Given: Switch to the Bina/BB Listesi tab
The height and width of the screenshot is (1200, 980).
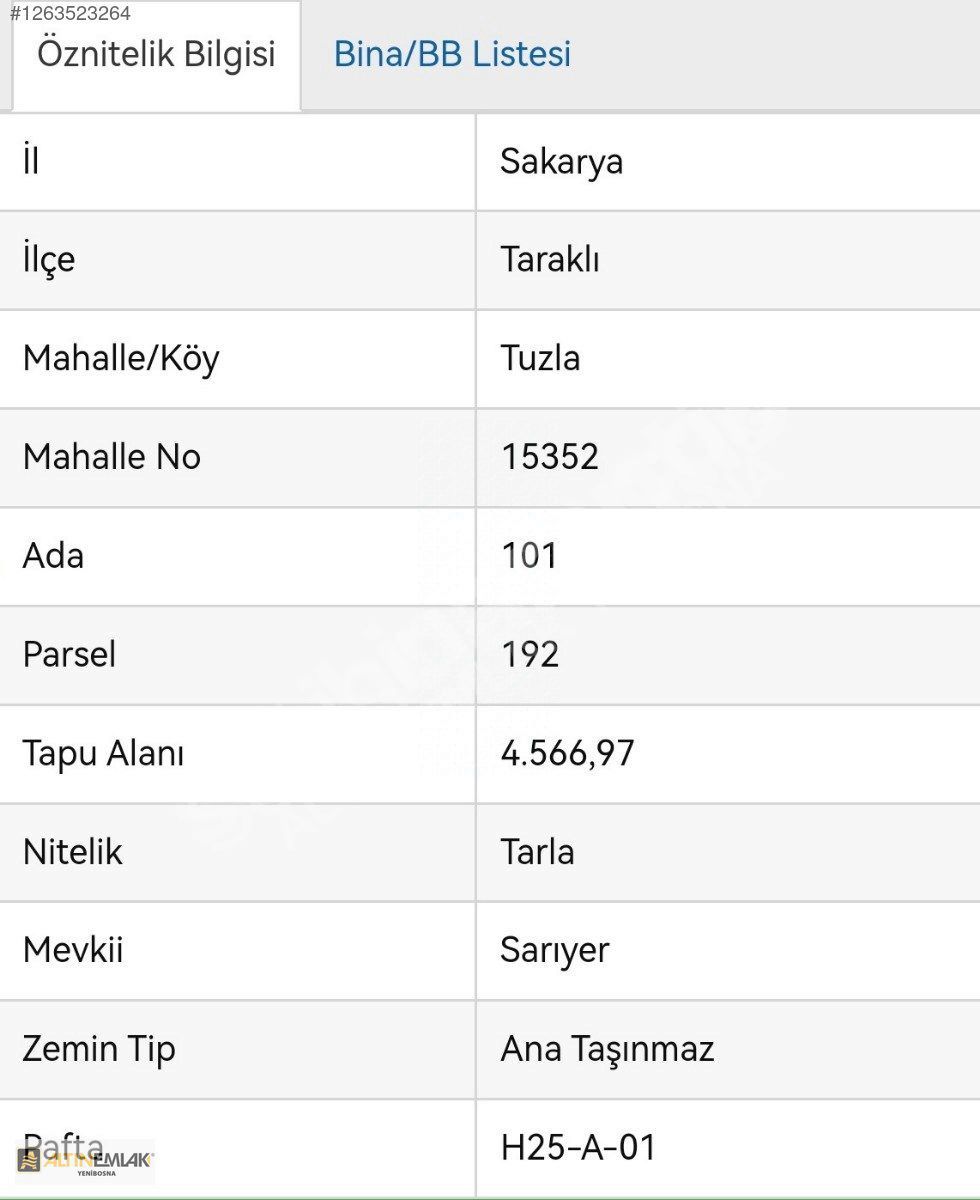Looking at the screenshot, I should [x=452, y=54].
